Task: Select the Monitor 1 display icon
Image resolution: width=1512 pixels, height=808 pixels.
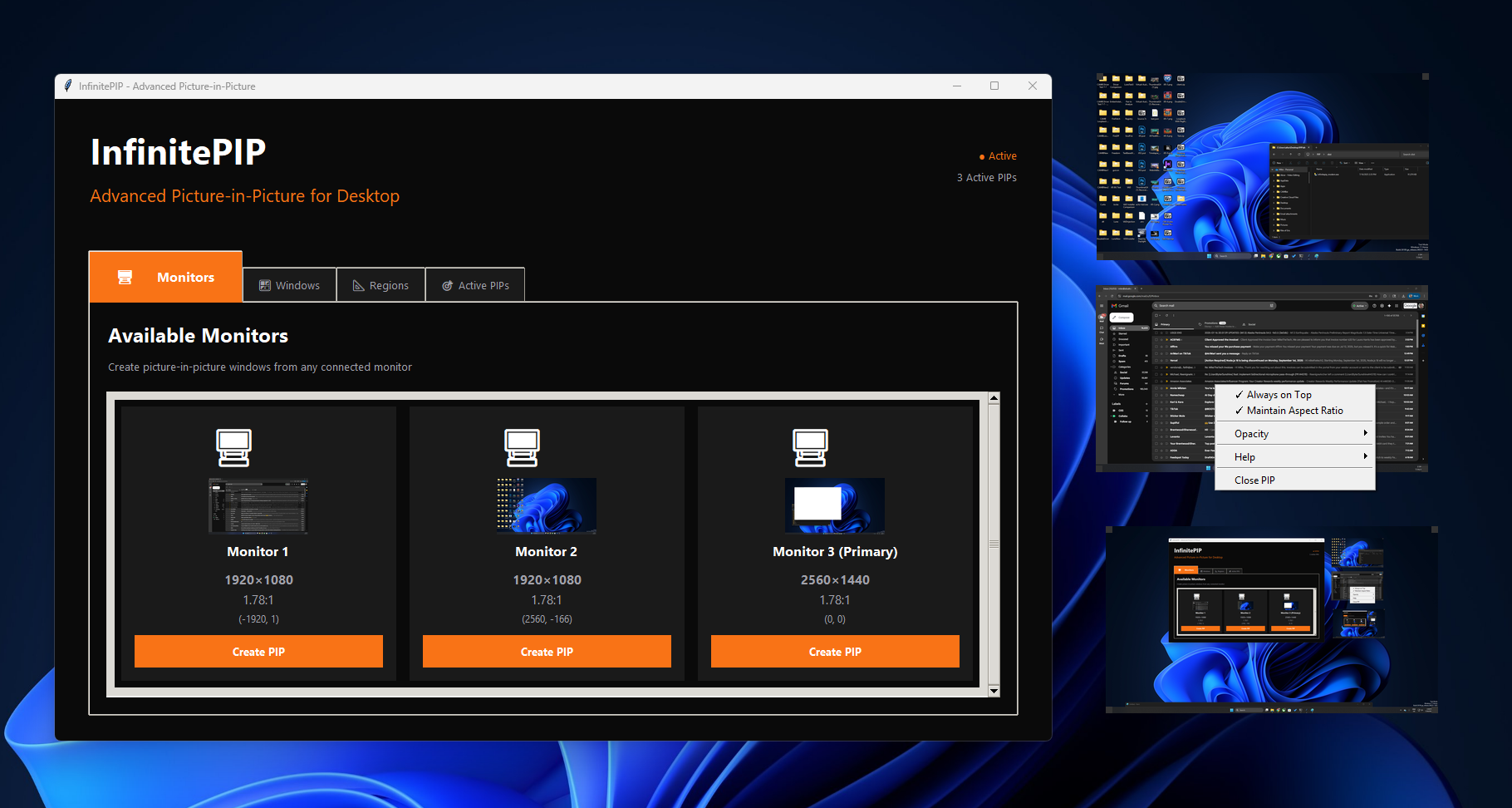Action: click(x=233, y=447)
